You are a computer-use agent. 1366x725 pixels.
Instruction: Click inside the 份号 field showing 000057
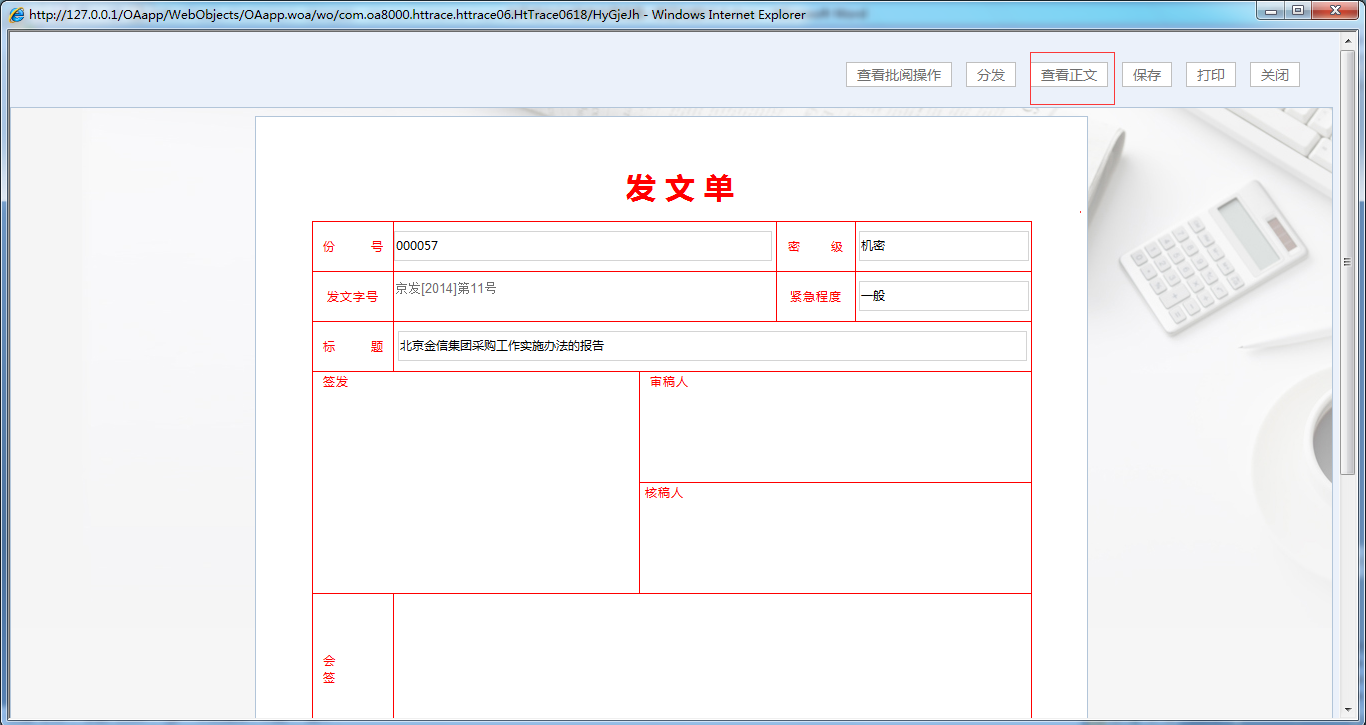coord(586,245)
